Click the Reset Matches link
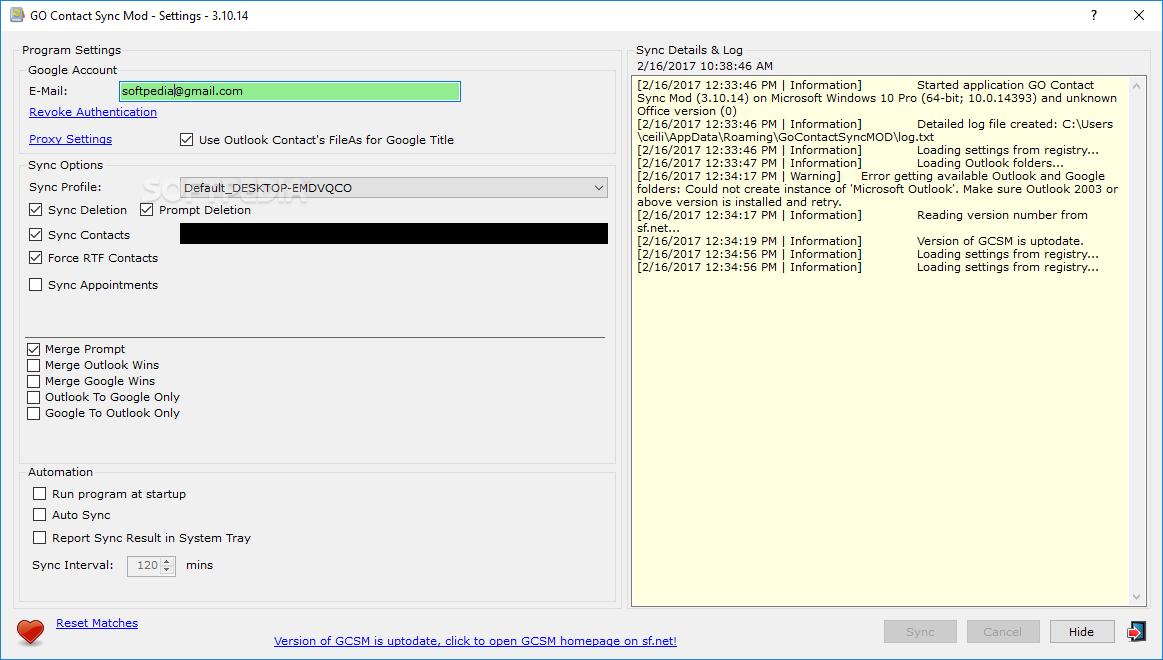 tap(97, 623)
